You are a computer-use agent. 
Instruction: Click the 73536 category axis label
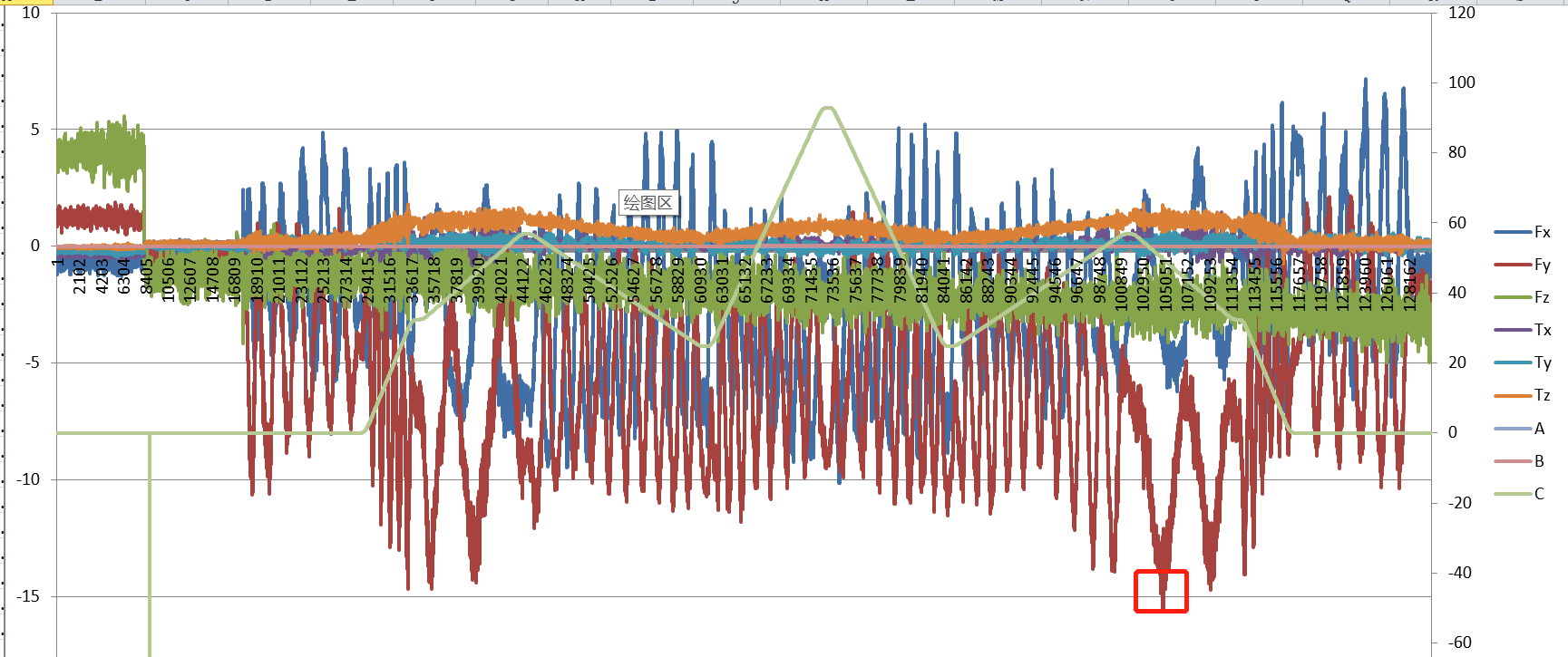[833, 277]
